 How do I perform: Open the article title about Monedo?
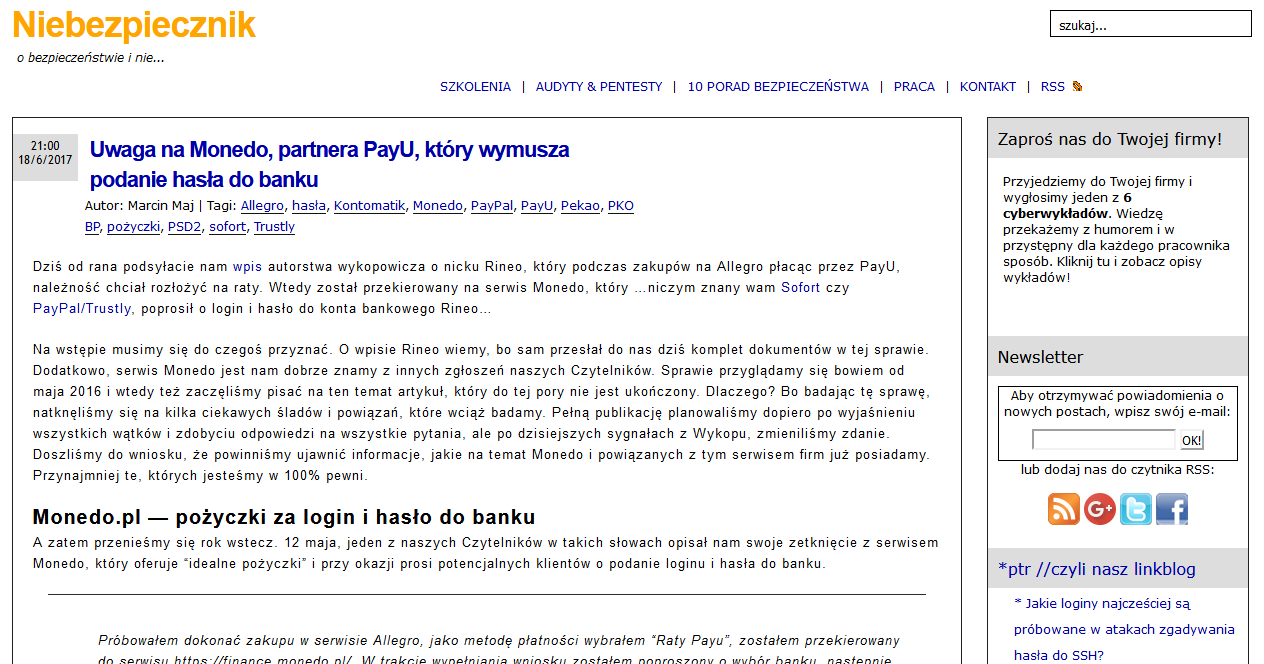(x=329, y=165)
